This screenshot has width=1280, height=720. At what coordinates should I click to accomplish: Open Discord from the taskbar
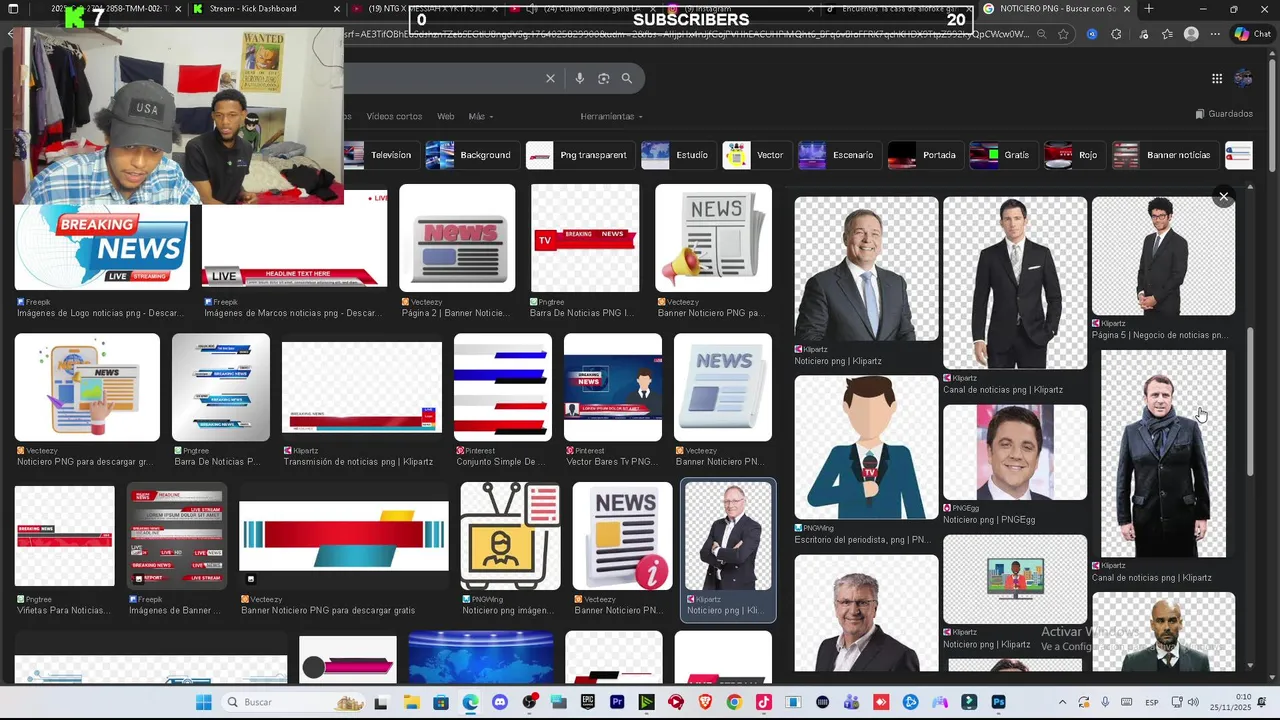500,702
